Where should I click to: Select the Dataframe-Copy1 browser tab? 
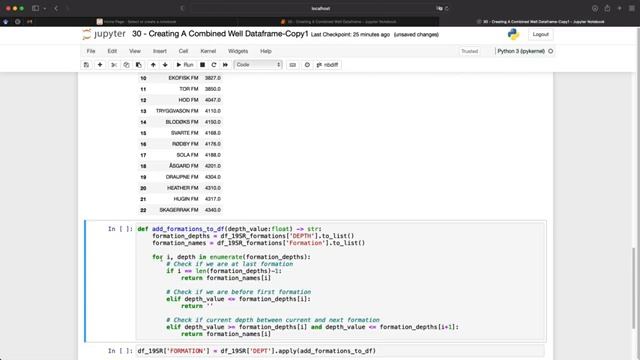540,22
